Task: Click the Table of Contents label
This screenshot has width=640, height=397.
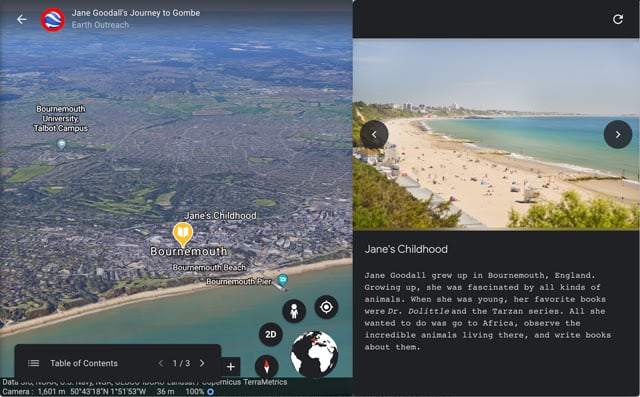Action: 84,363
